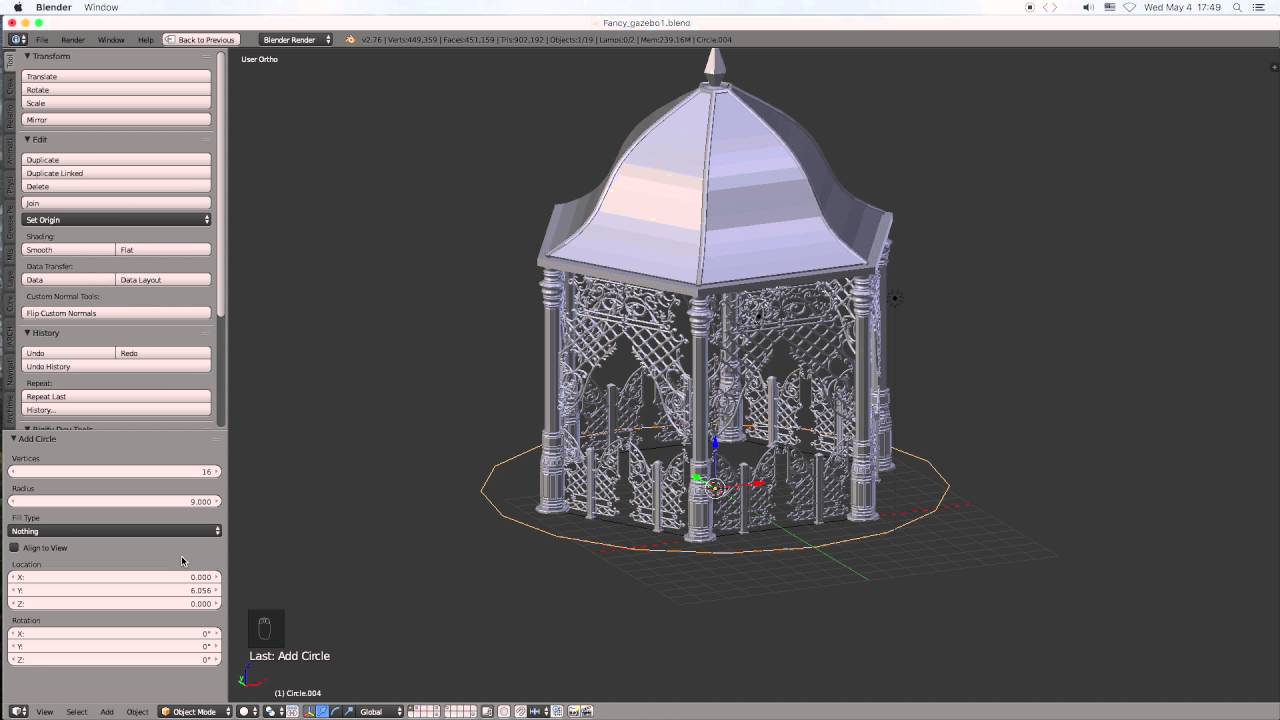Click the second layer buttons block
The width and height of the screenshot is (1280, 720).
tap(461, 711)
